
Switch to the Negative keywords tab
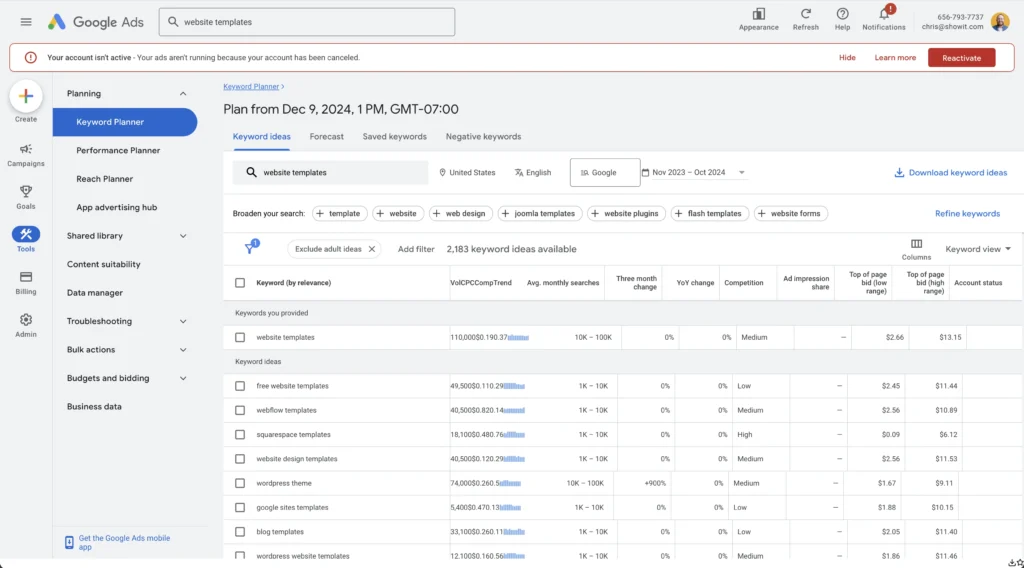click(483, 137)
